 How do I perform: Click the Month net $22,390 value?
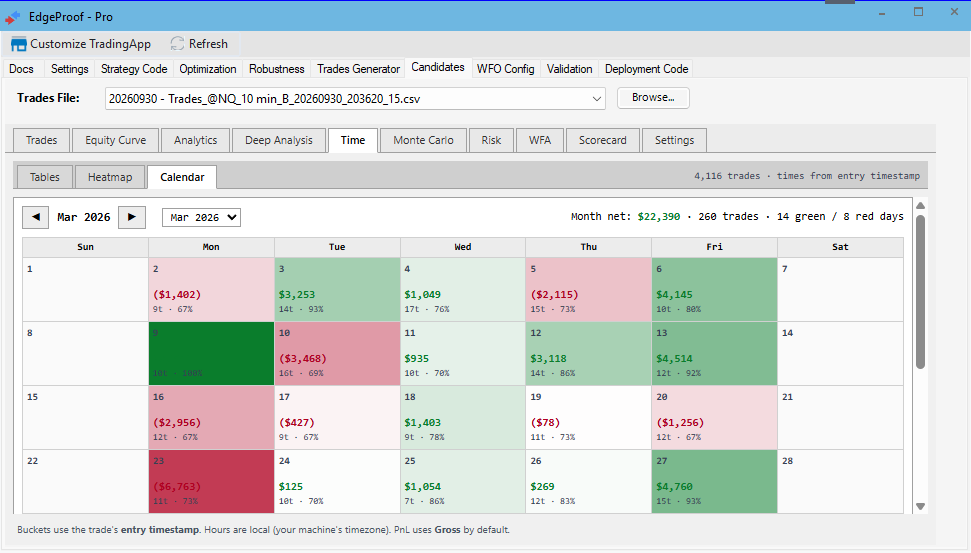point(659,217)
